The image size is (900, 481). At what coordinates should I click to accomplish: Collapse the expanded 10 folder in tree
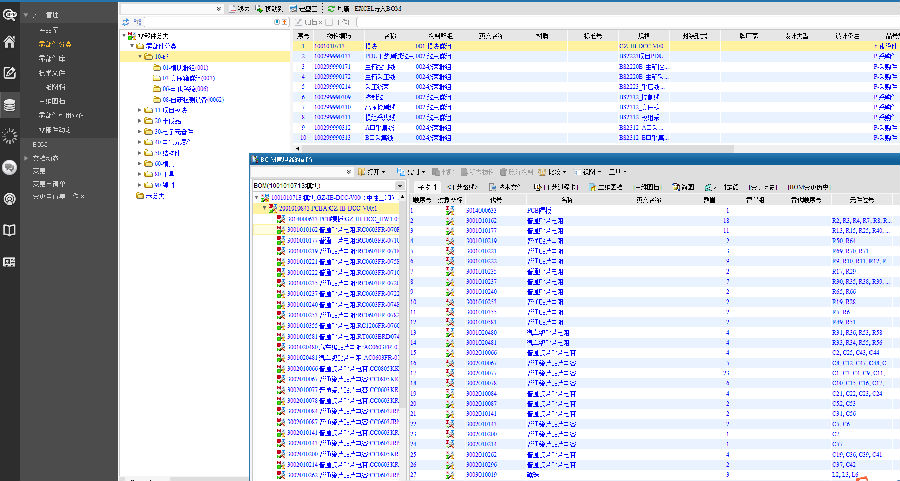click(139, 57)
